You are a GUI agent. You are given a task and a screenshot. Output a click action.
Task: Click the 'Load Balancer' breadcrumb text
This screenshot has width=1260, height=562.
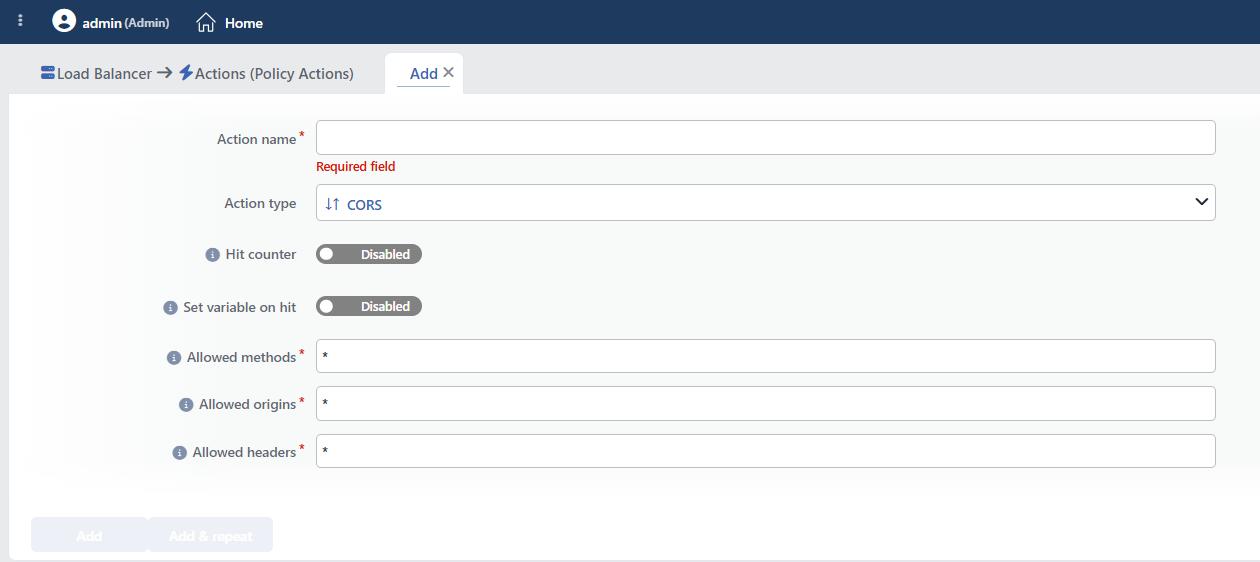coord(105,73)
